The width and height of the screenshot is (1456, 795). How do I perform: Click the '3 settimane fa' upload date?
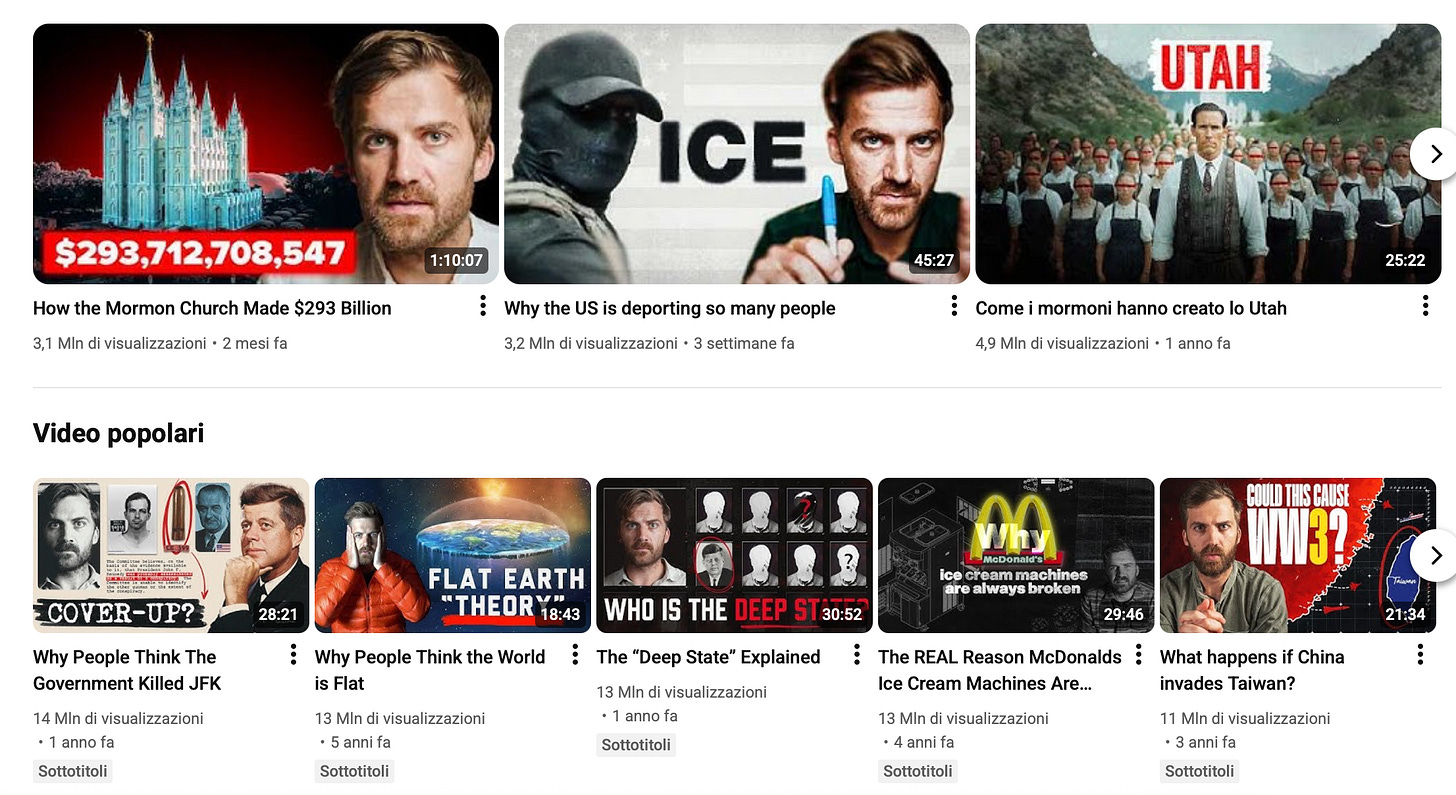pyautogui.click(x=744, y=343)
